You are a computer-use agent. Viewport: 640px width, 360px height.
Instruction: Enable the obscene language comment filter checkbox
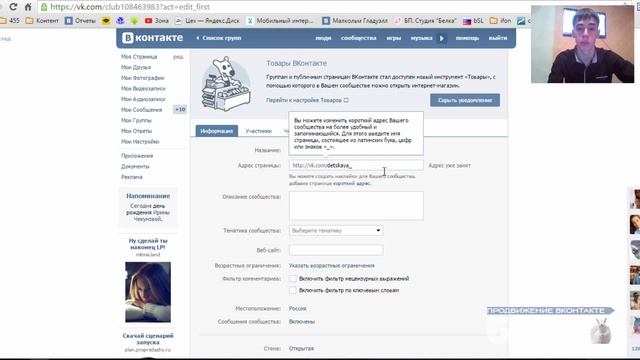click(293, 279)
